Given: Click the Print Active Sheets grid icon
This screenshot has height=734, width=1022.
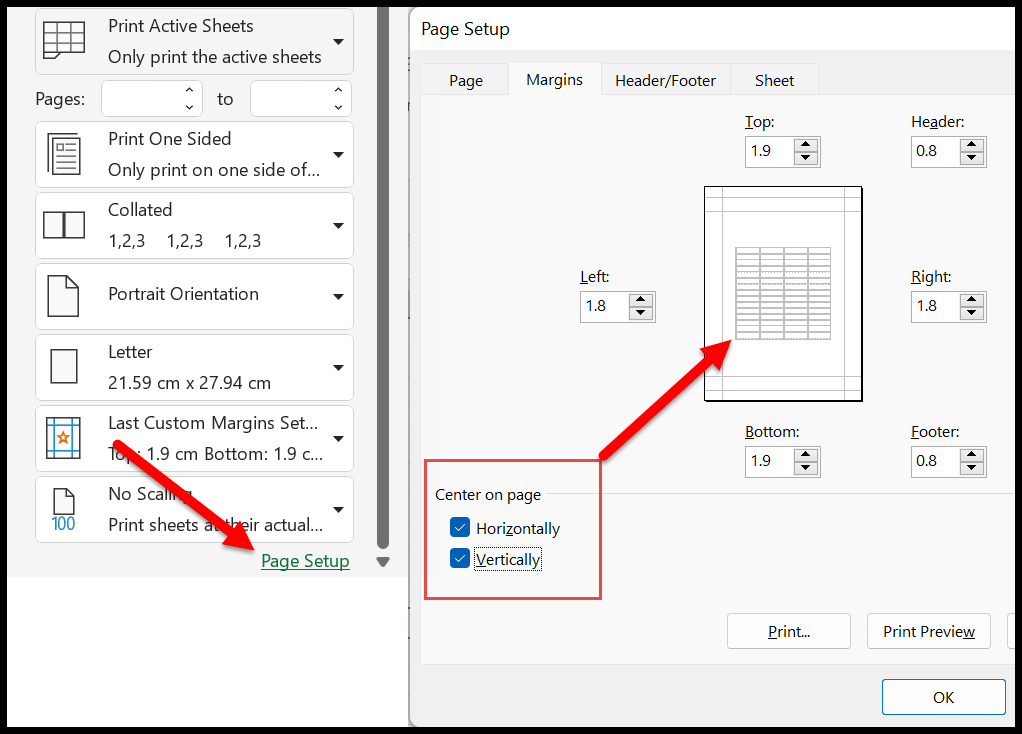Looking at the screenshot, I should click(64, 40).
